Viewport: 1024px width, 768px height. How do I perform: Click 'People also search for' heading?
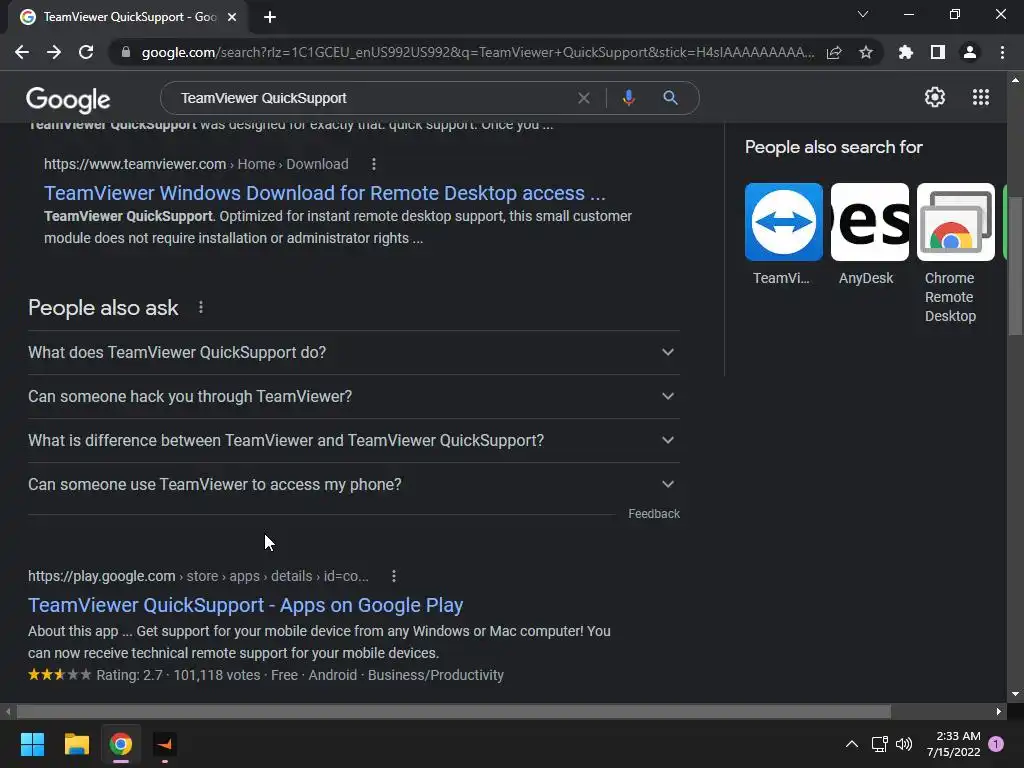click(833, 147)
